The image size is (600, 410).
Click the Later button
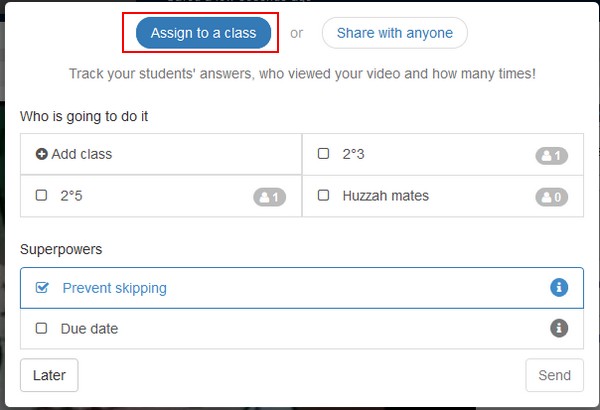coord(49,375)
